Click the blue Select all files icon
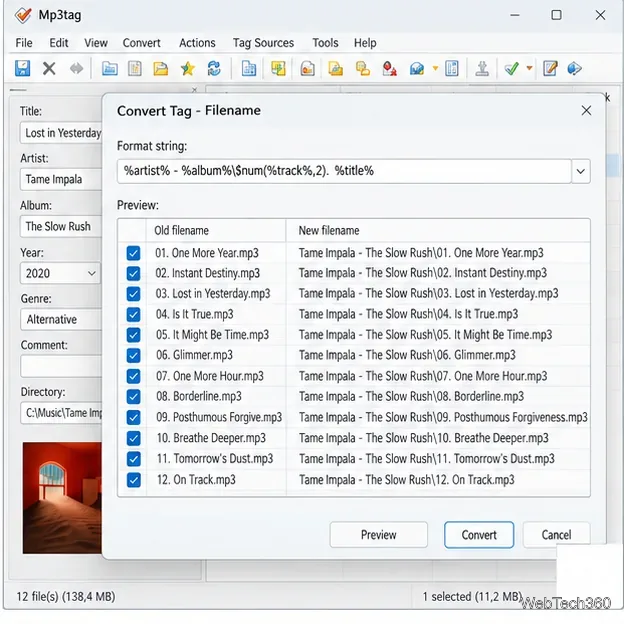 (249, 68)
